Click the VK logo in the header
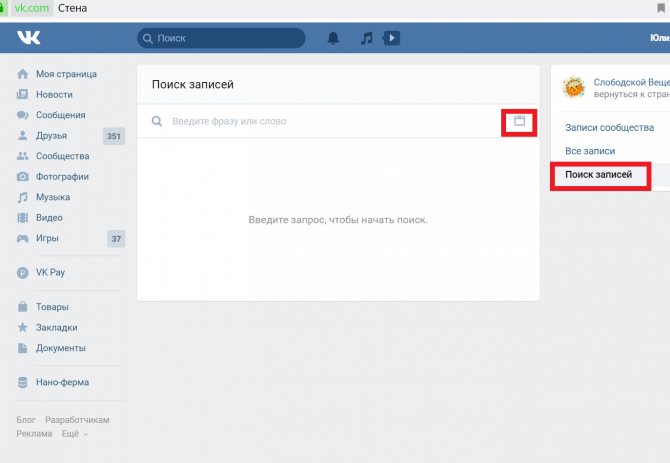670x463 pixels. [x=27, y=38]
